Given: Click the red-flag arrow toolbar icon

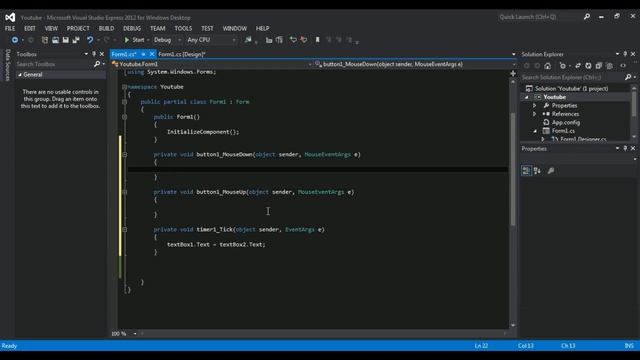Looking at the screenshot, I should 304,40.
